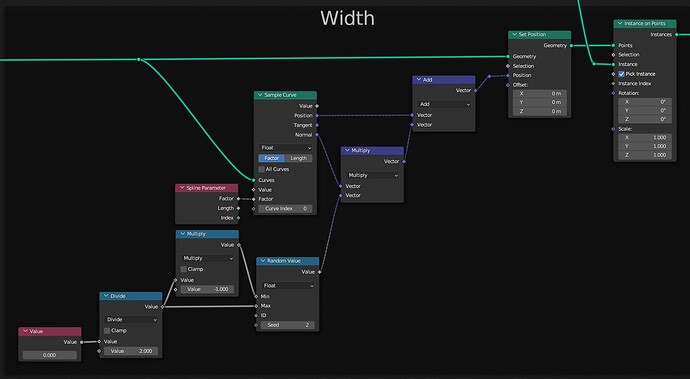
Task: Click Random Value Max input socket
Action: tap(256, 306)
